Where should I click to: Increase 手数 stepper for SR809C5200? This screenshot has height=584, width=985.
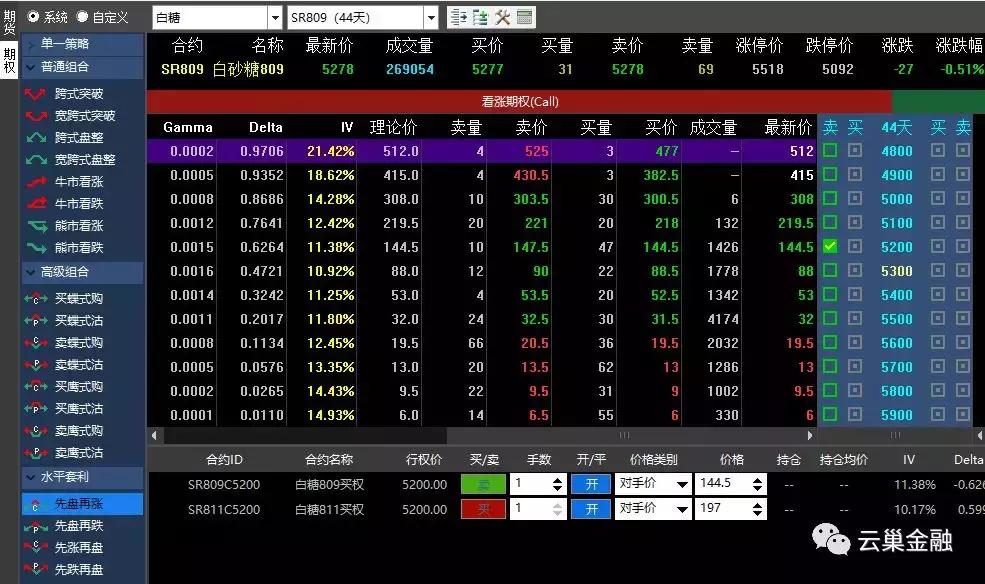coord(557,479)
